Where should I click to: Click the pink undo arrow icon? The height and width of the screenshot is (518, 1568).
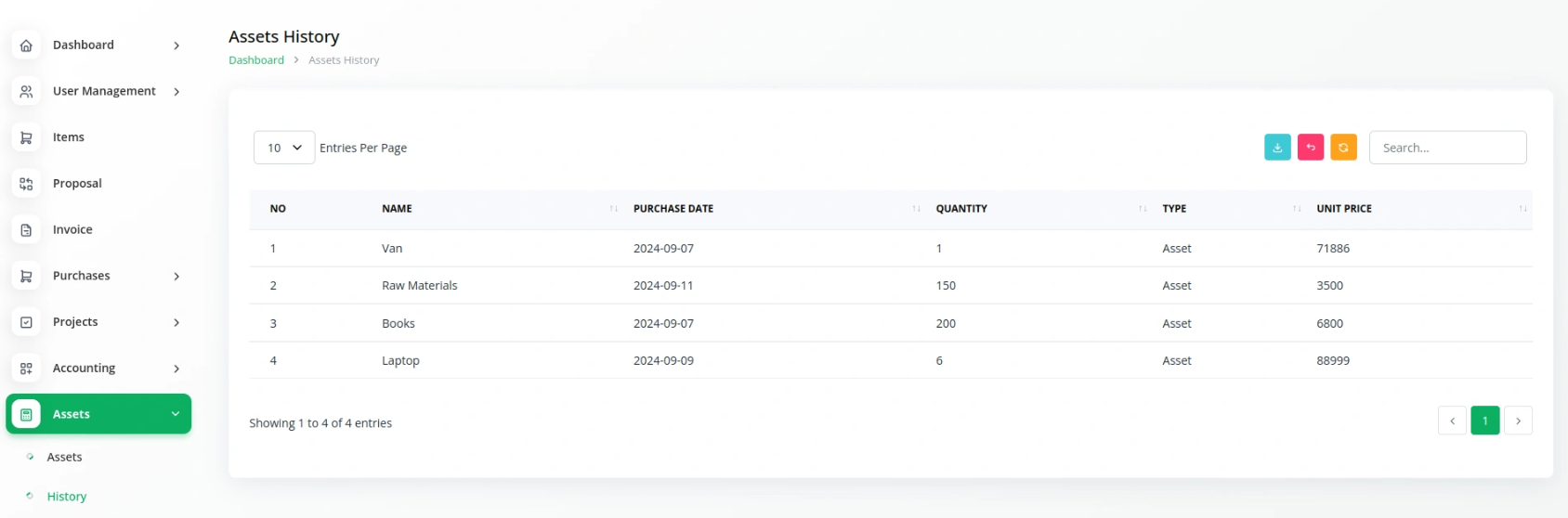pos(1311,147)
